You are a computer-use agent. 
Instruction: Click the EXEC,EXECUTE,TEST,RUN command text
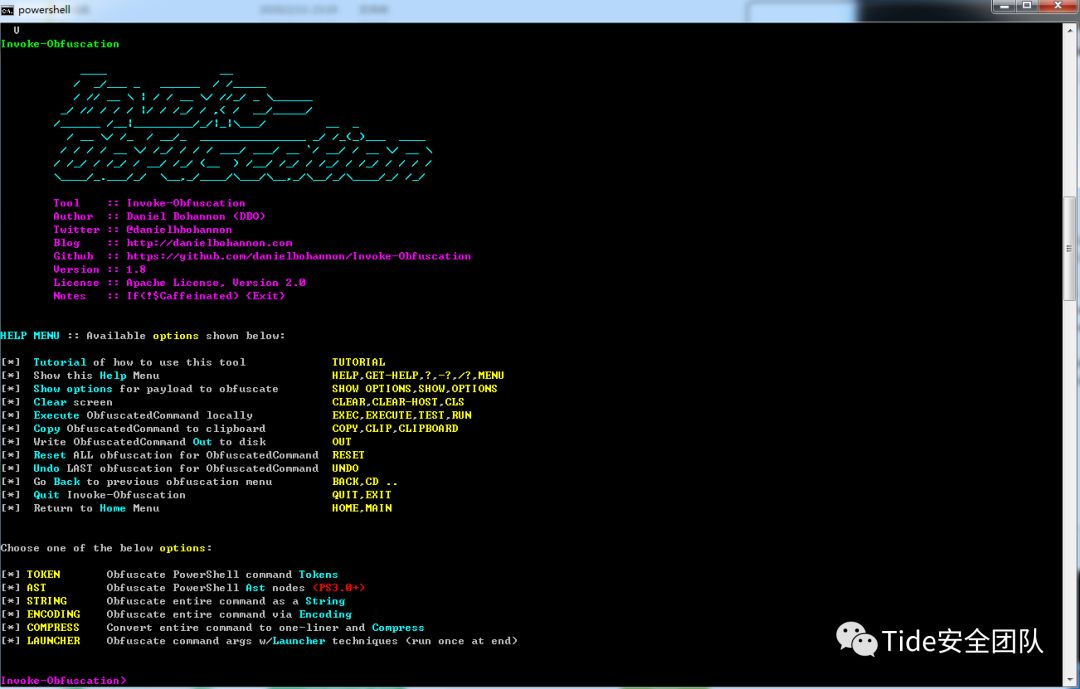pos(402,415)
